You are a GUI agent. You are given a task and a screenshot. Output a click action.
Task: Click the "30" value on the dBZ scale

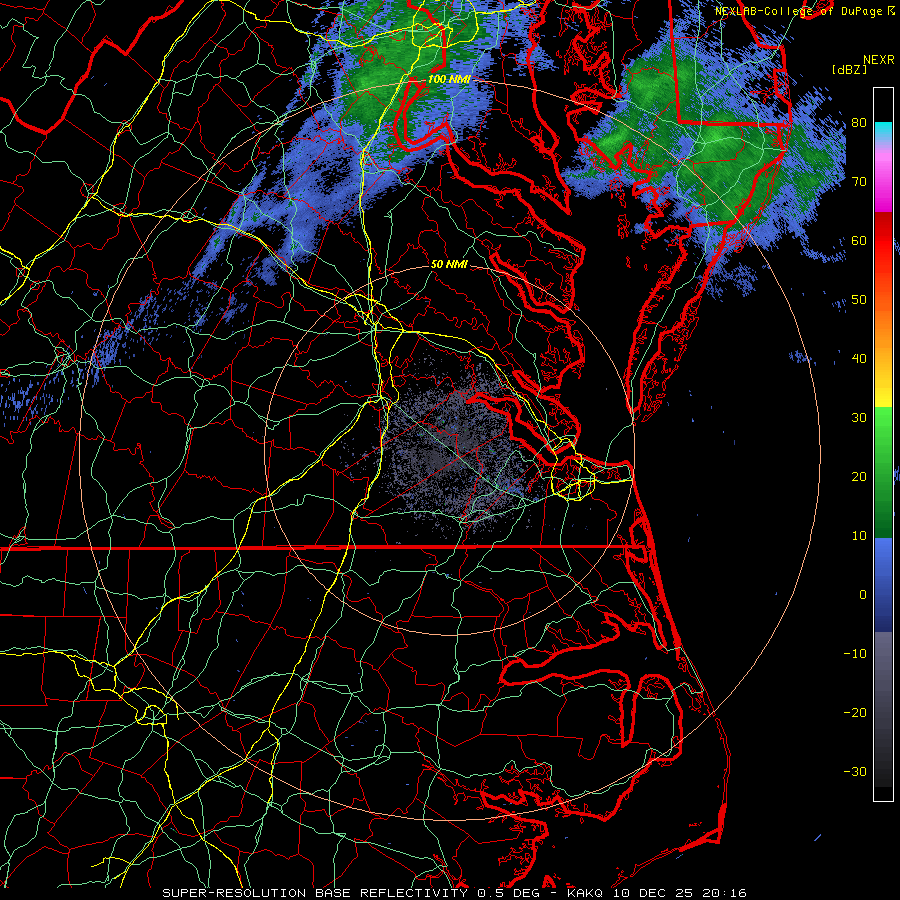pos(859,418)
